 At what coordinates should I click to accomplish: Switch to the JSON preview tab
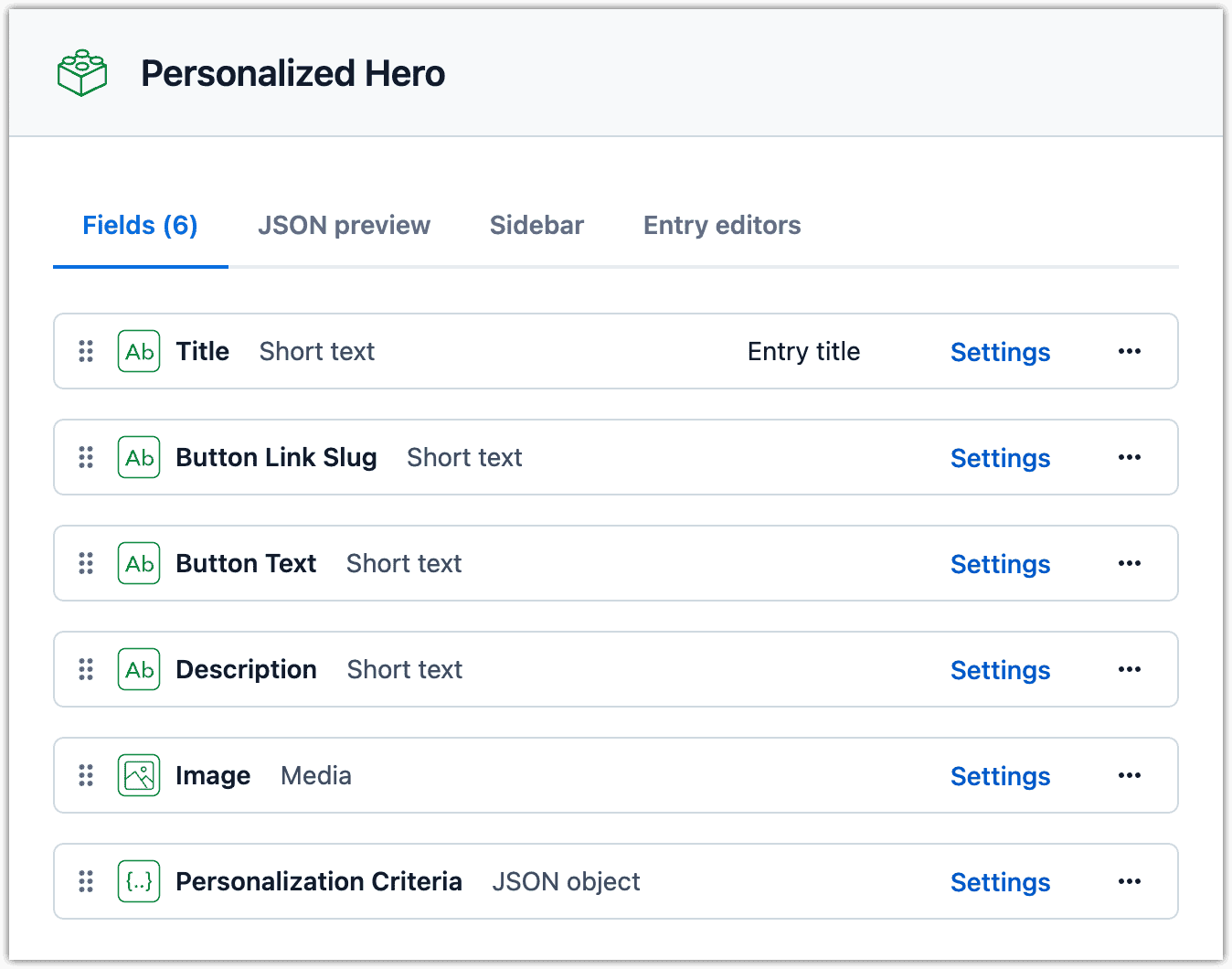coord(345,225)
